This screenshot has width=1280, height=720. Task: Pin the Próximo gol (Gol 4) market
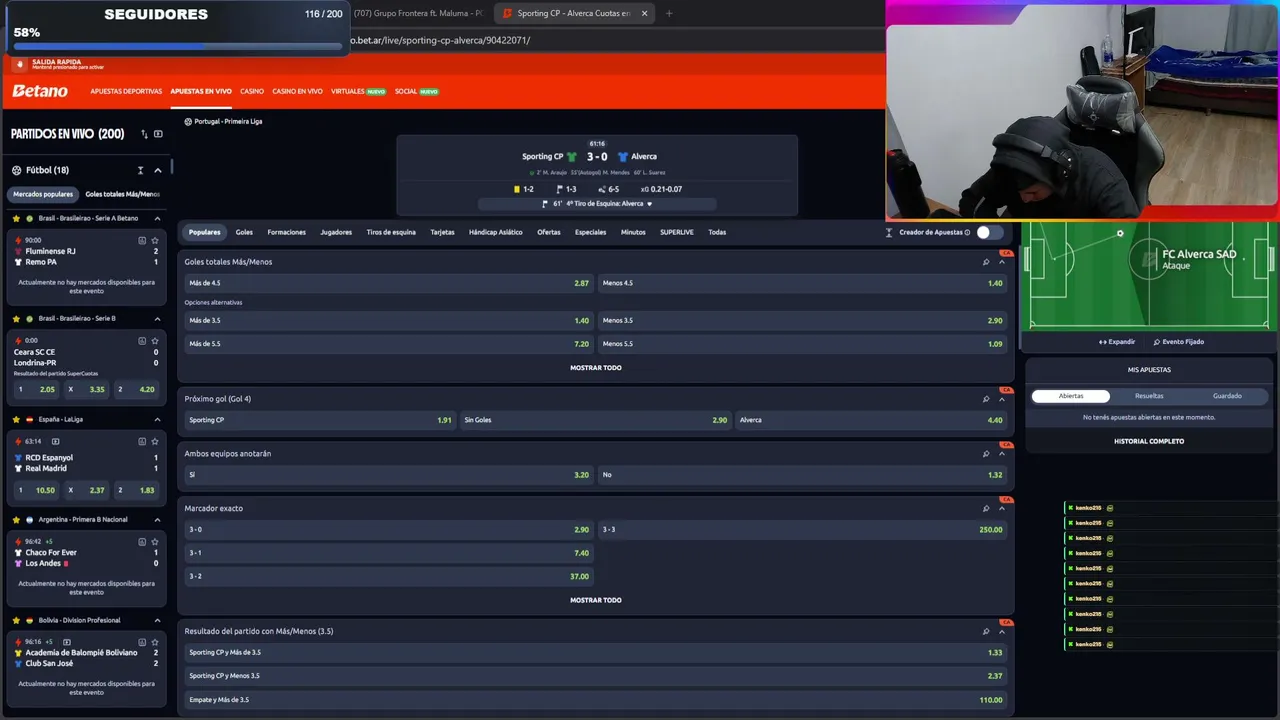[986, 399]
